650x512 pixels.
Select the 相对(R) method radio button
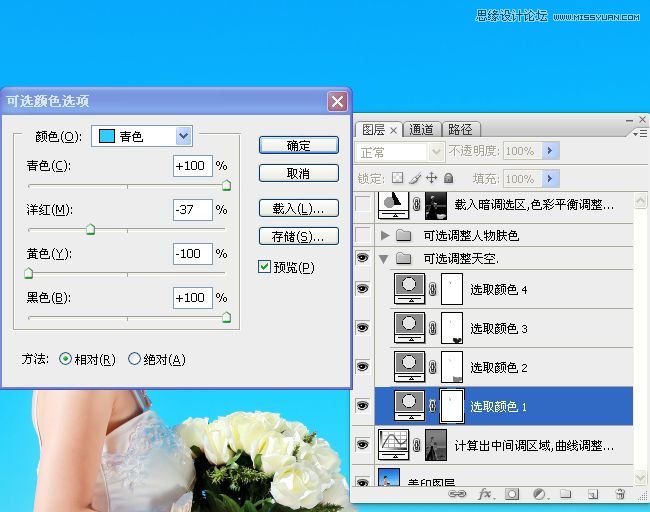[x=65, y=359]
